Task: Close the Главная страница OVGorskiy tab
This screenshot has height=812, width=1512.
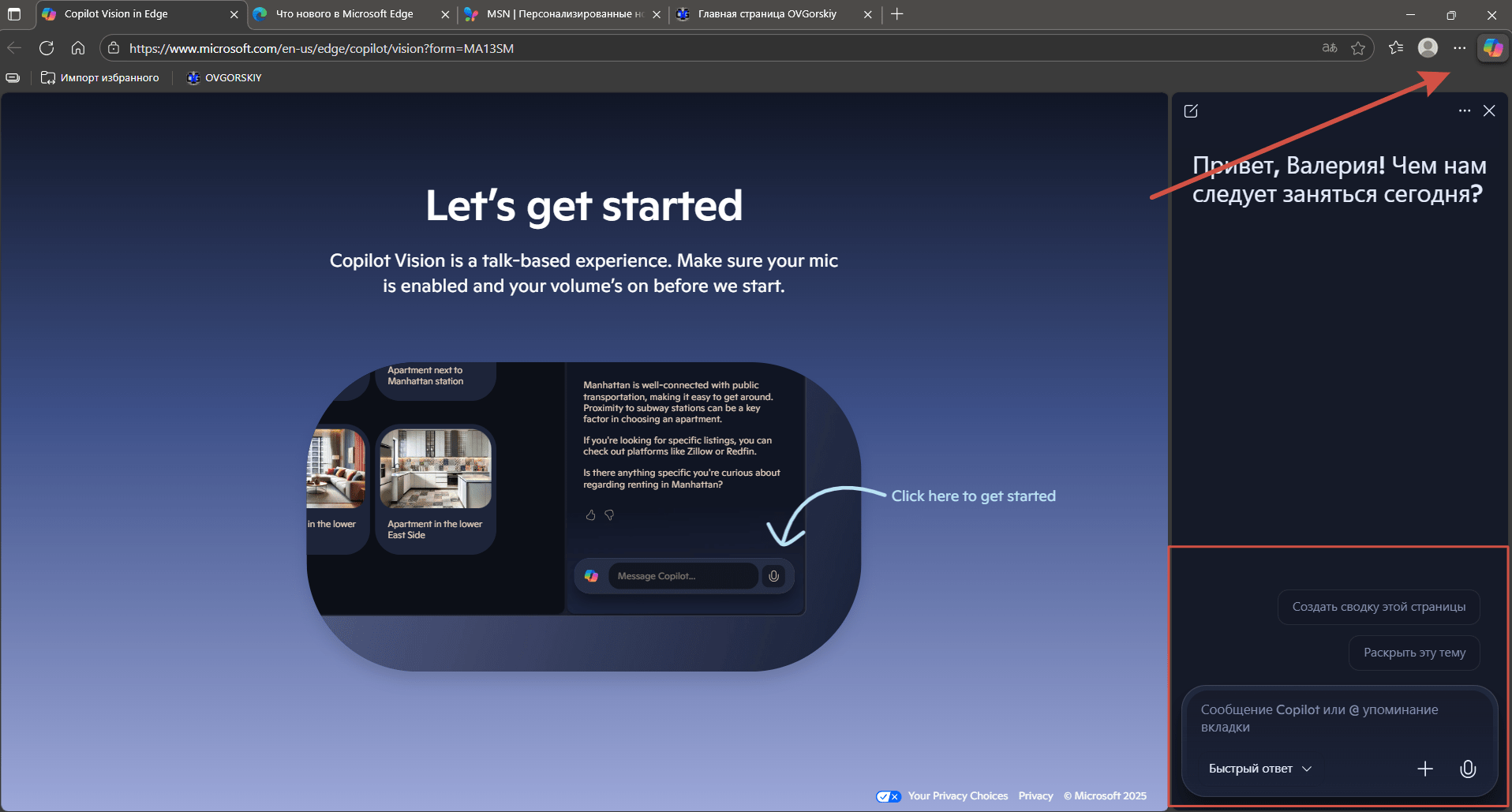Action: point(868,14)
